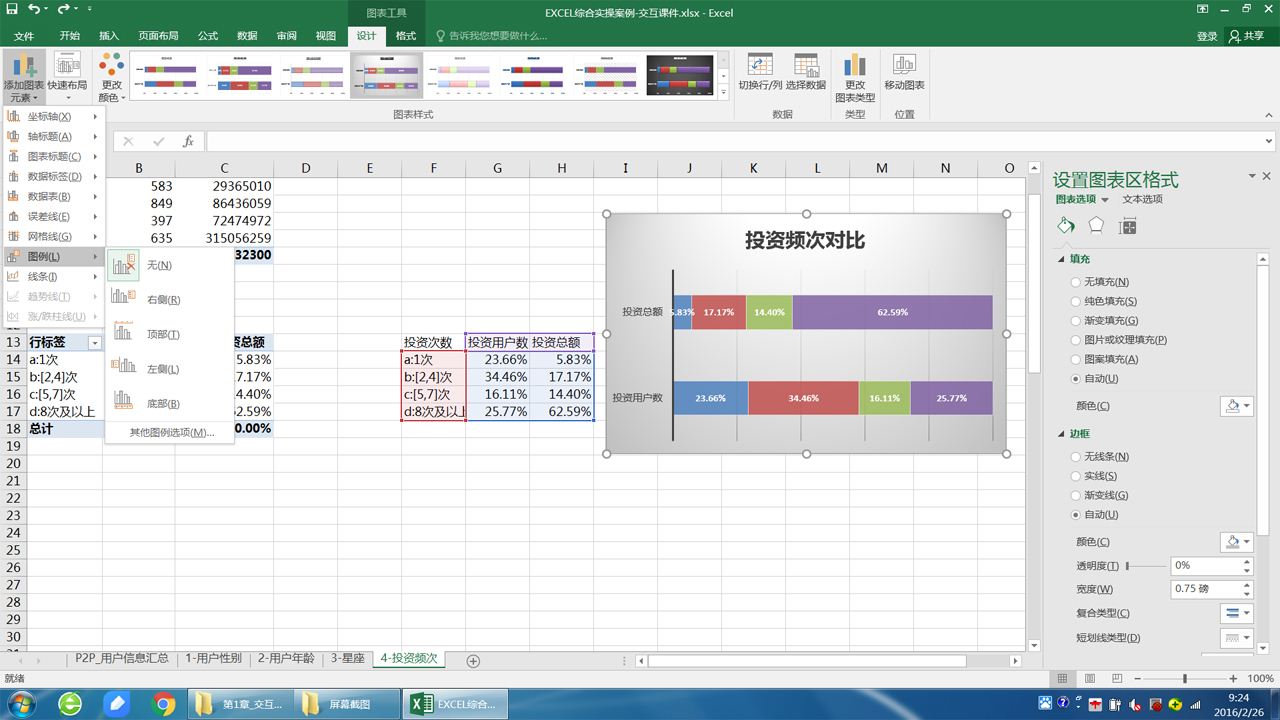This screenshot has height=720, width=1280.
Task: Click the Share (共享) button
Action: pos(1246,36)
